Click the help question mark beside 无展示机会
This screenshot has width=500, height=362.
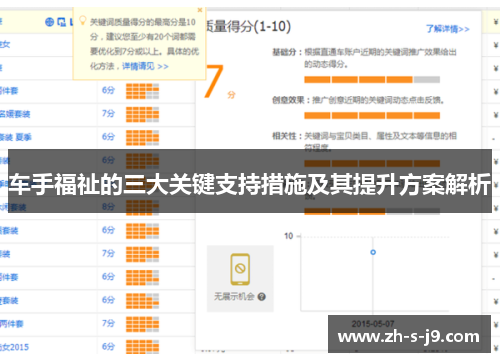[262, 297]
